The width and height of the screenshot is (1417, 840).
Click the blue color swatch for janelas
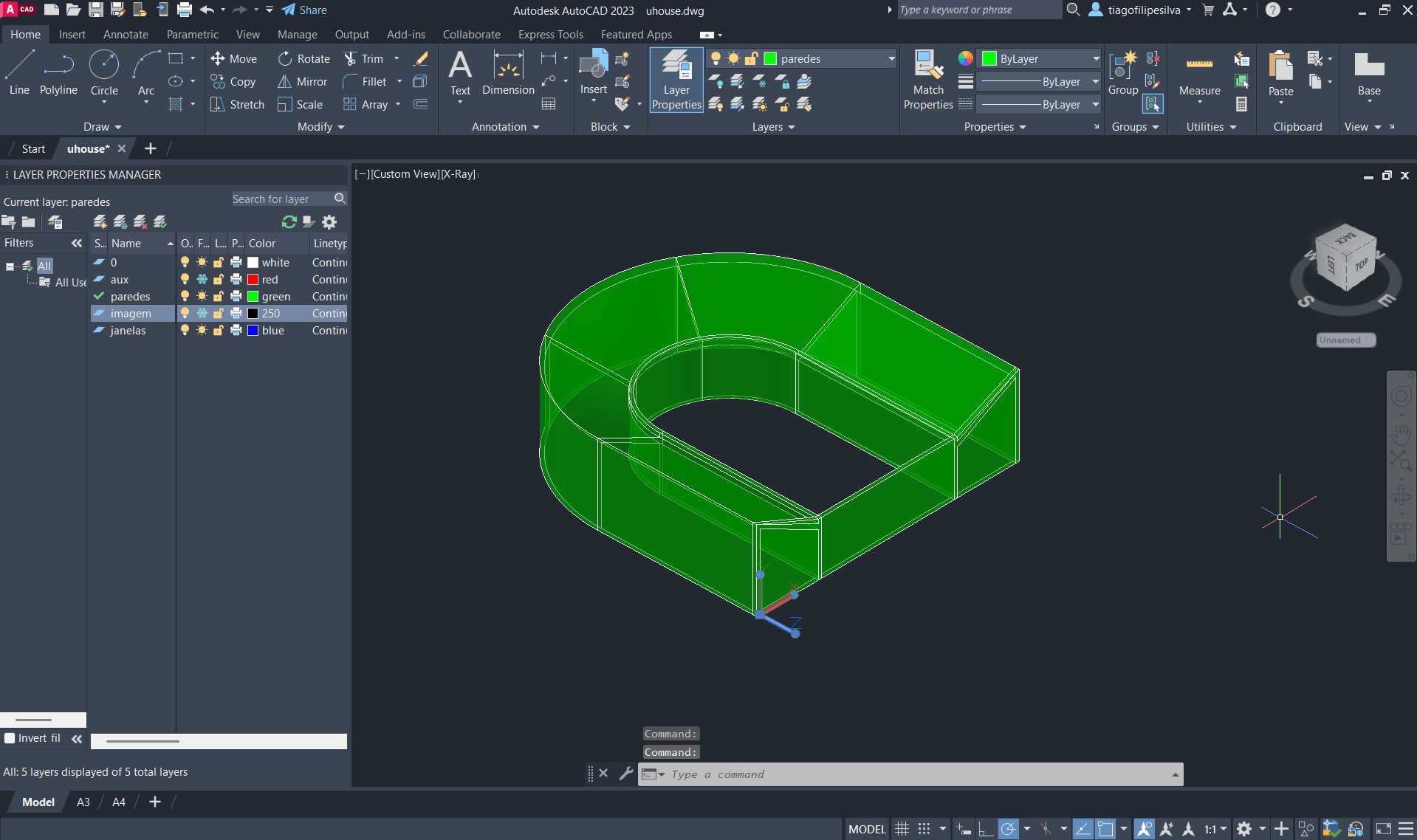pos(253,331)
